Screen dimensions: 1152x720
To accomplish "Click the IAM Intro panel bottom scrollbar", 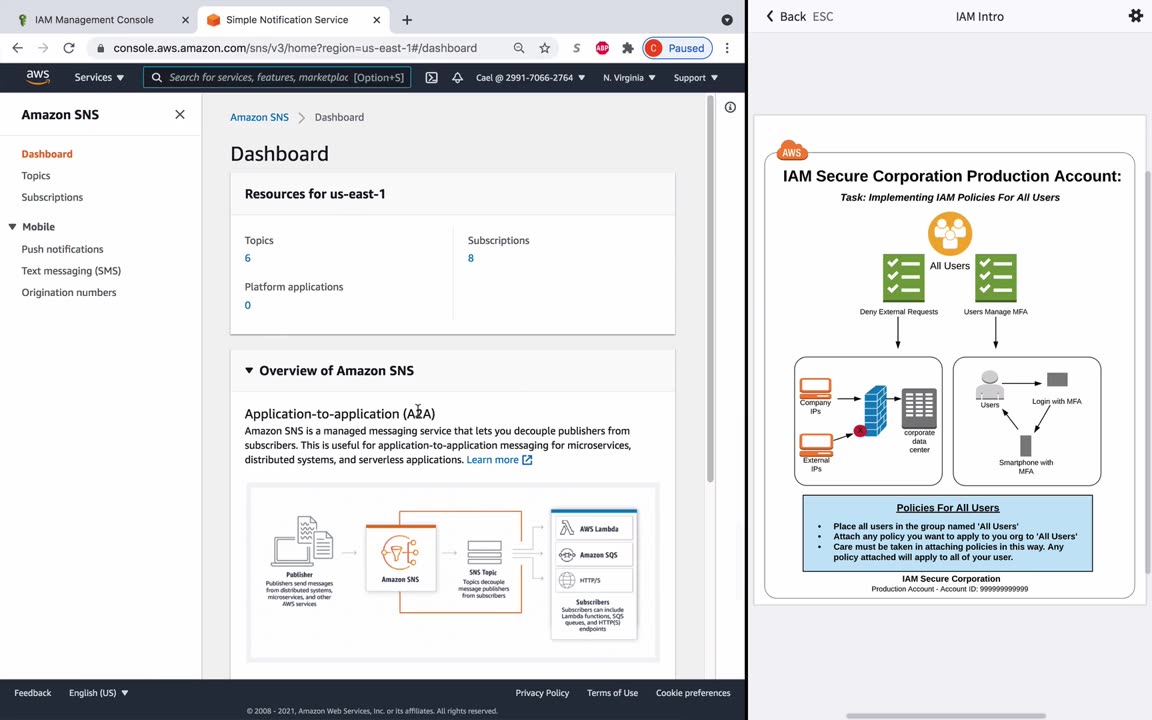I will [946, 716].
